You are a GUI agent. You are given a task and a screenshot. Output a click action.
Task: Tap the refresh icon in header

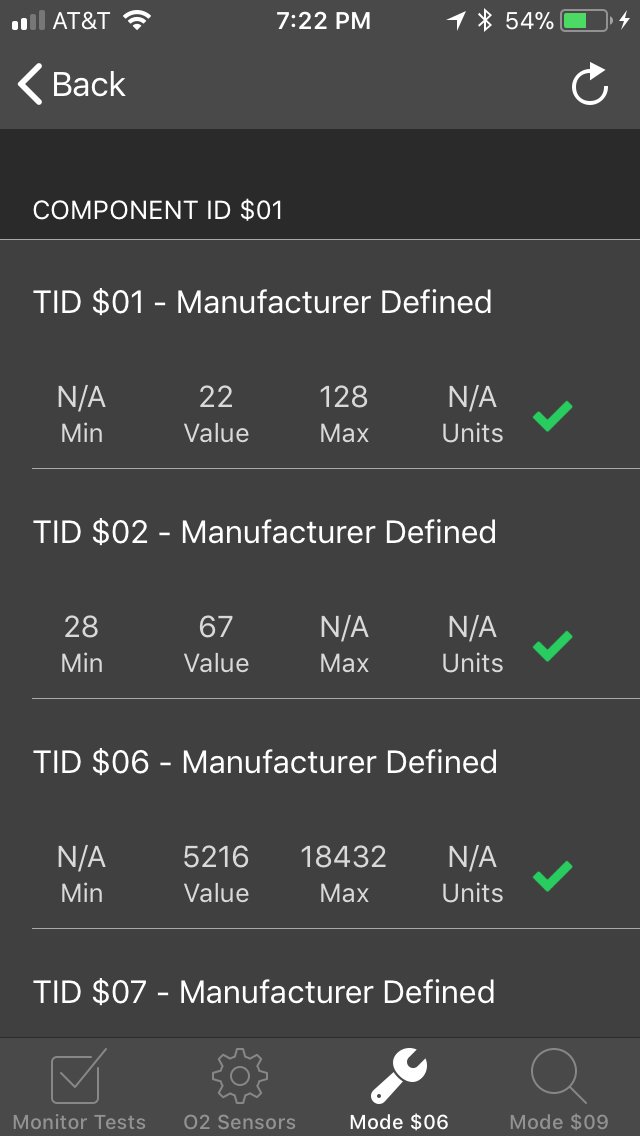pyautogui.click(x=589, y=85)
